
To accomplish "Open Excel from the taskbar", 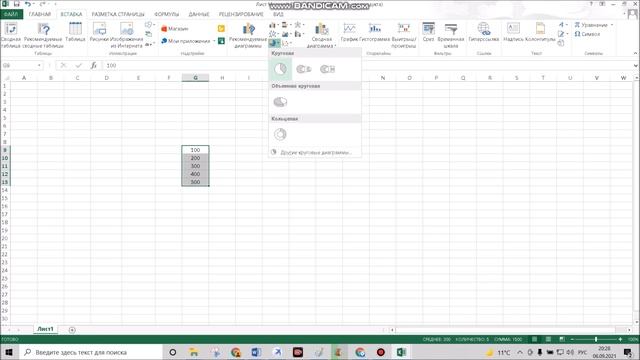I will (401, 352).
